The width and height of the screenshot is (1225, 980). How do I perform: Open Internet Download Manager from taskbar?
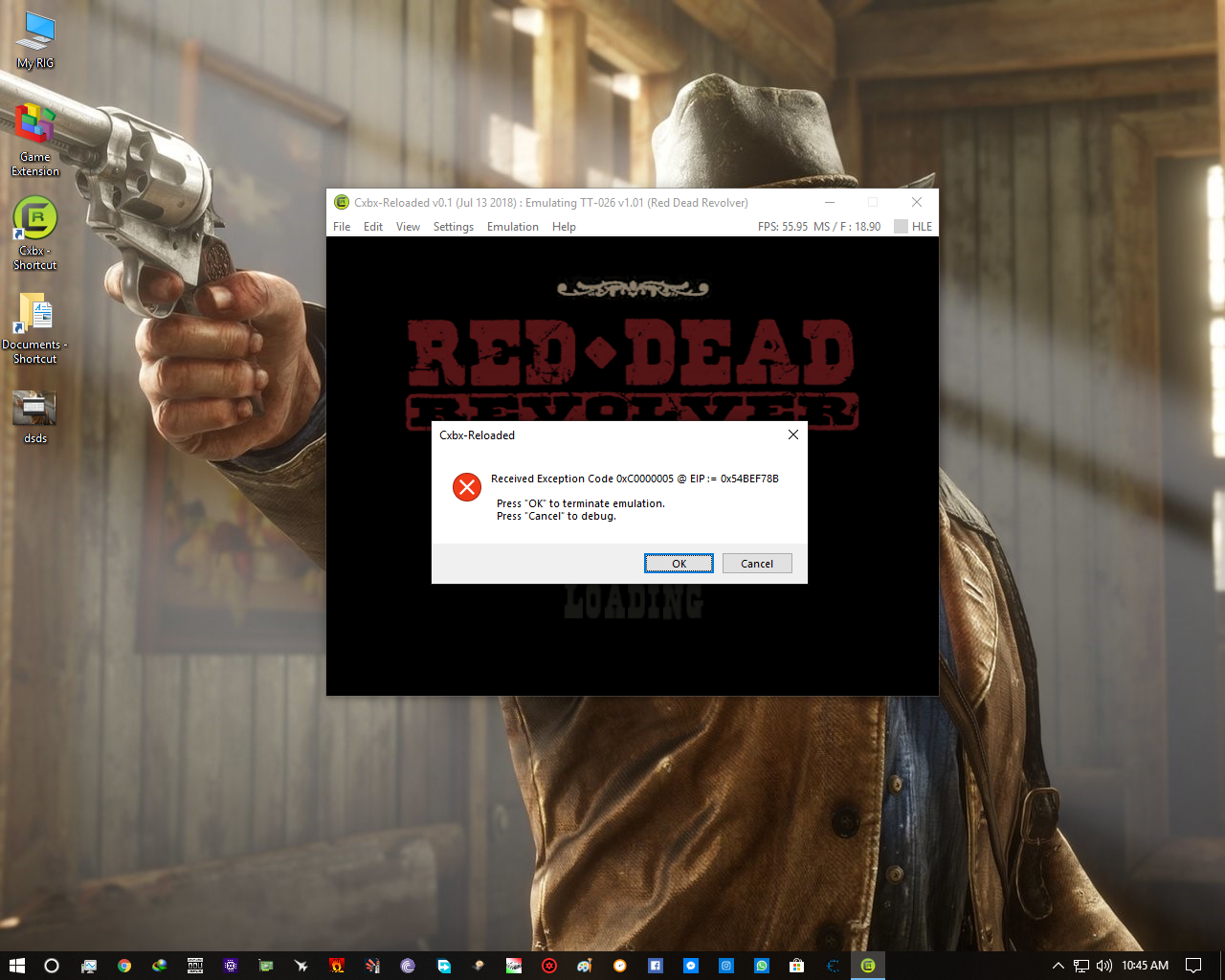click(160, 966)
